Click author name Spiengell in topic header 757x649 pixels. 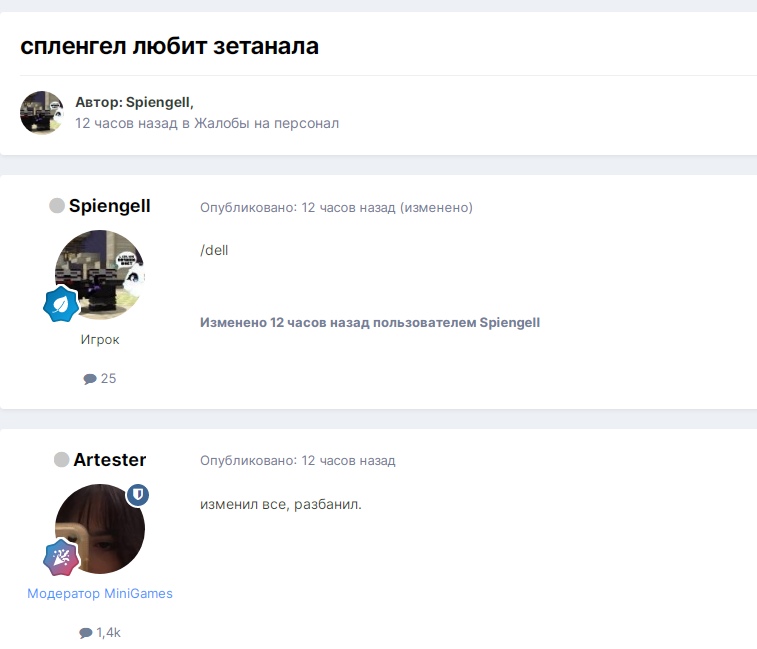click(x=158, y=102)
